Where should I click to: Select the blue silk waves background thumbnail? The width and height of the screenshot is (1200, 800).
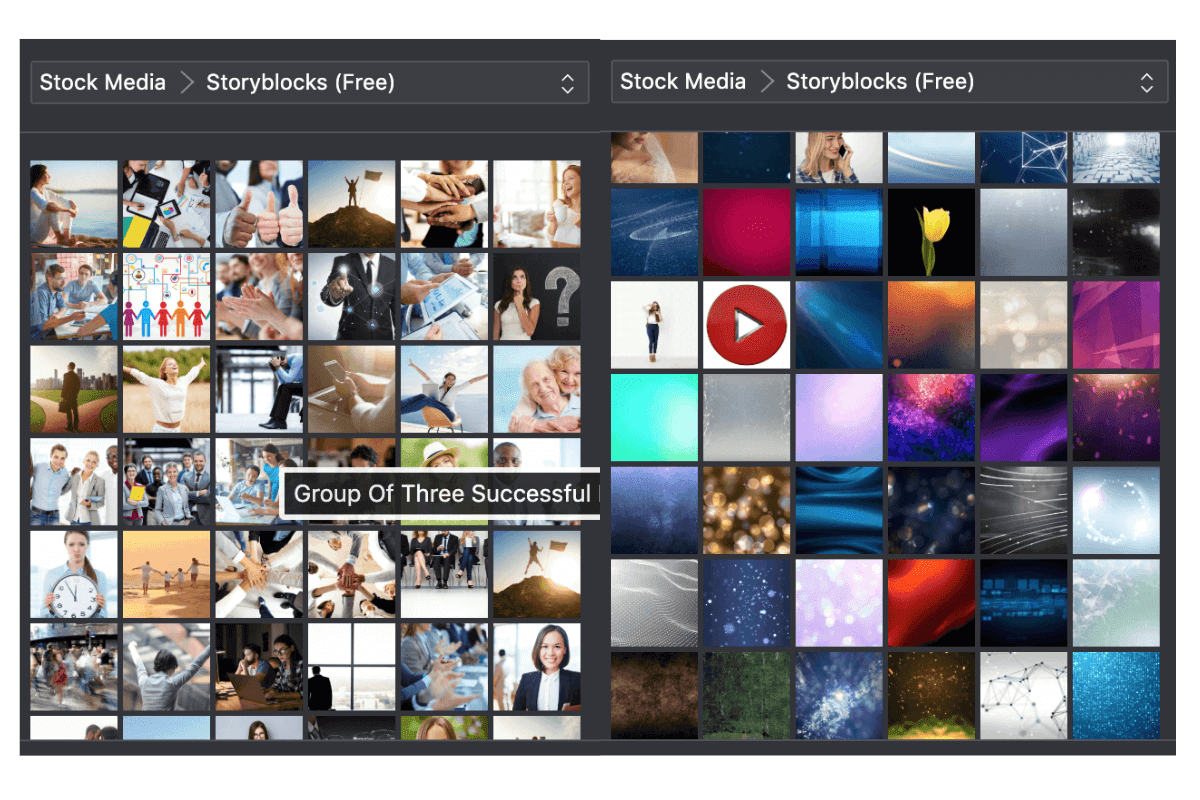click(839, 510)
